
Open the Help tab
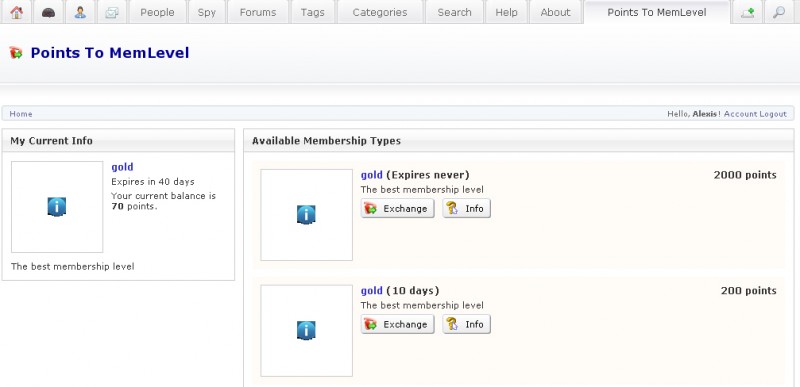point(506,12)
